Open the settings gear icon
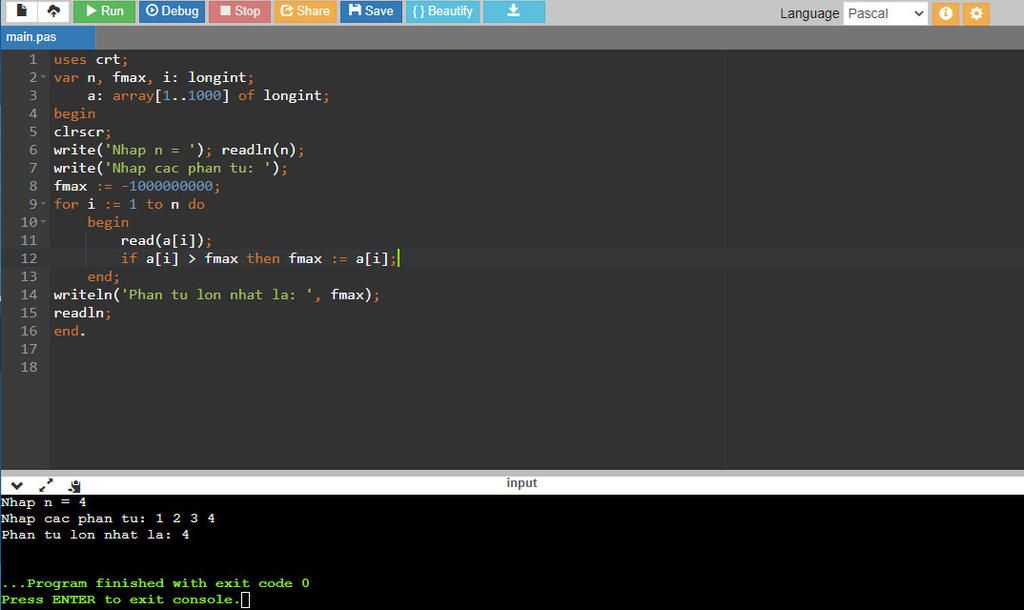This screenshot has width=1024, height=610. pyautogui.click(x=976, y=13)
